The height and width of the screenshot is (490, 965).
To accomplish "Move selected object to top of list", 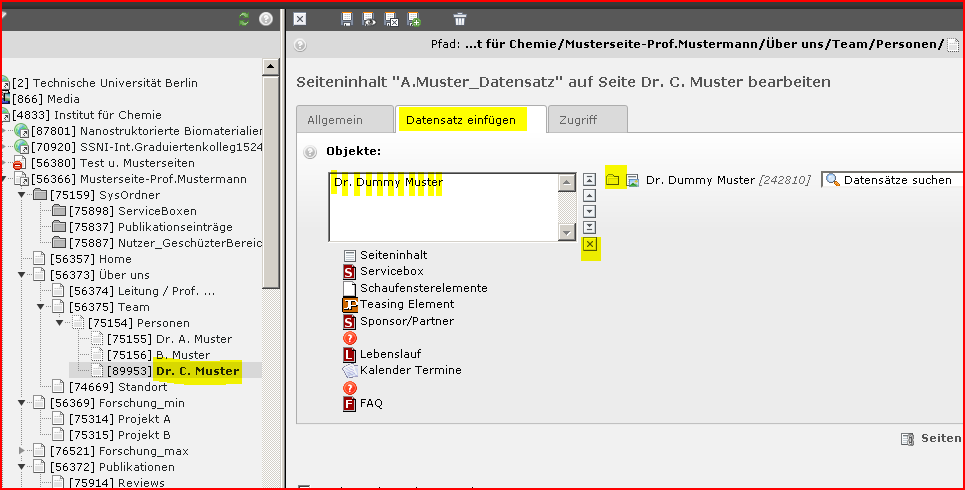I will (x=590, y=180).
